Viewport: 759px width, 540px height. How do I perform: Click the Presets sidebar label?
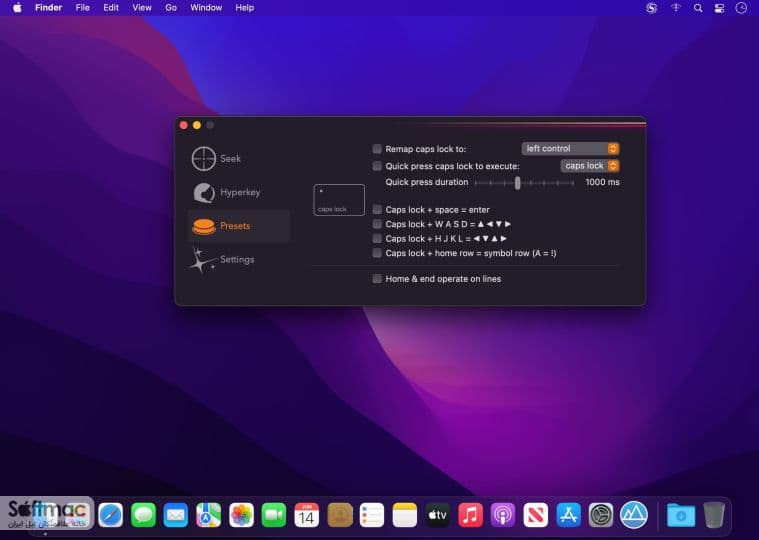click(235, 226)
